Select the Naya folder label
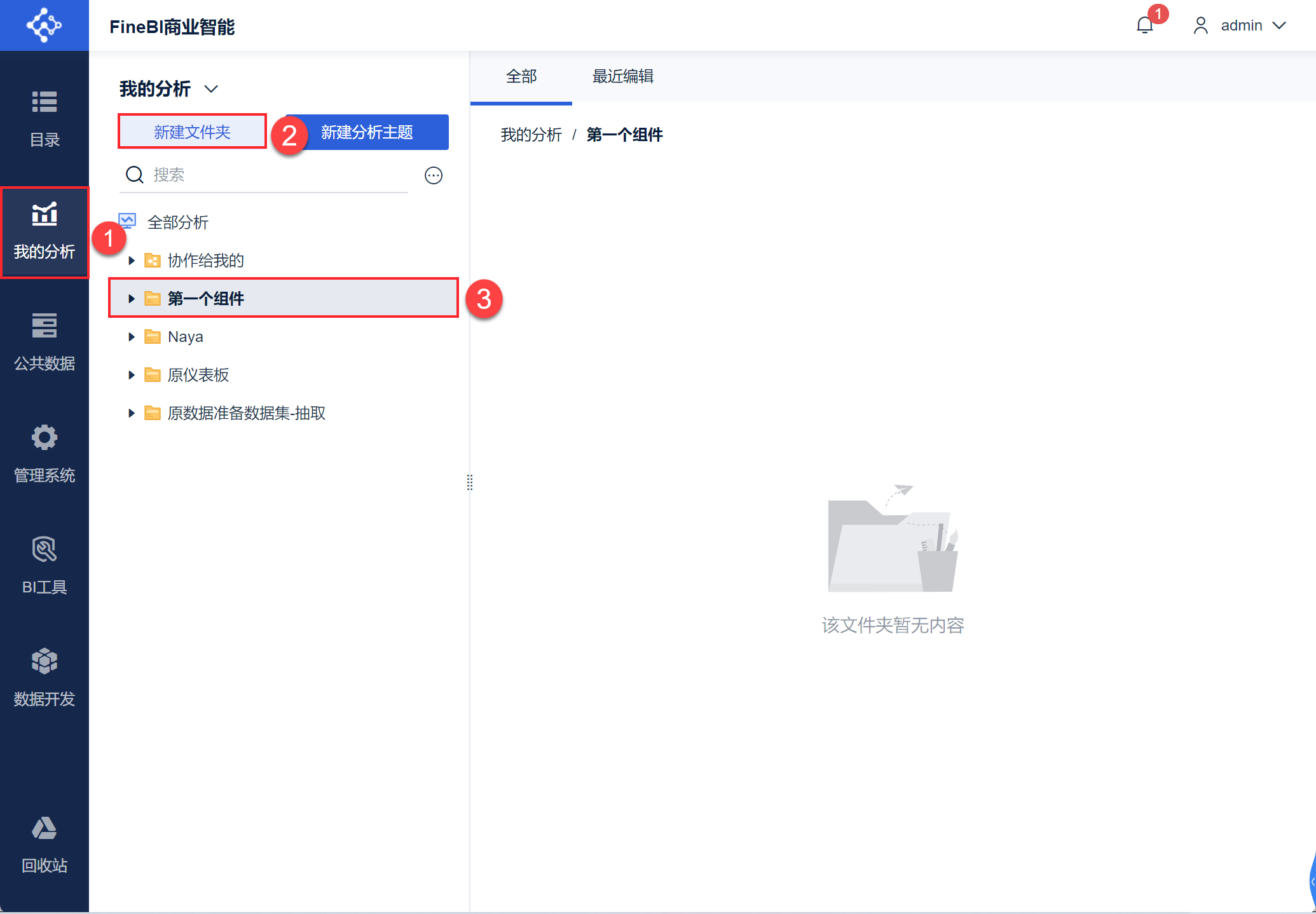Screen dimensions: 1316x914 pos(186,337)
